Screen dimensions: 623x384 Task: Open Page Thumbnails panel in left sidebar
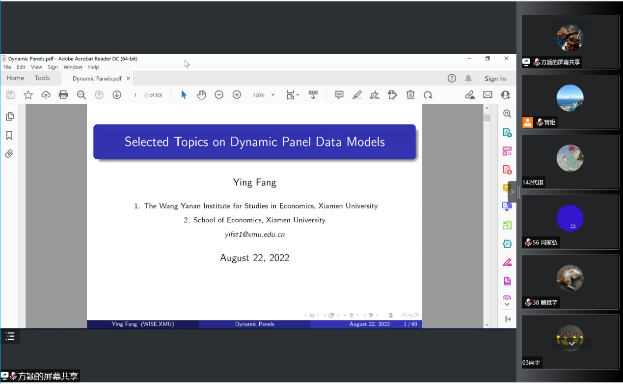[x=10, y=116]
